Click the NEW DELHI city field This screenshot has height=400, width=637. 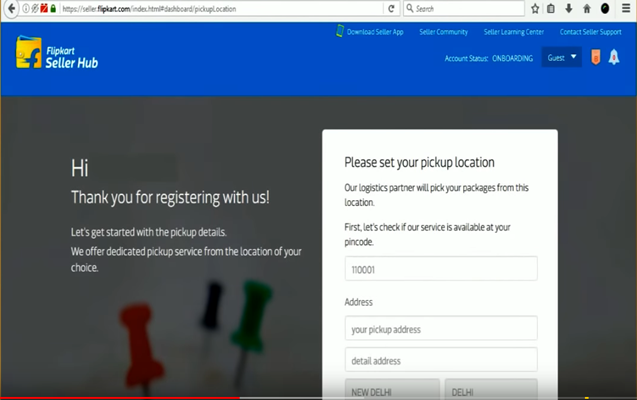pos(392,390)
